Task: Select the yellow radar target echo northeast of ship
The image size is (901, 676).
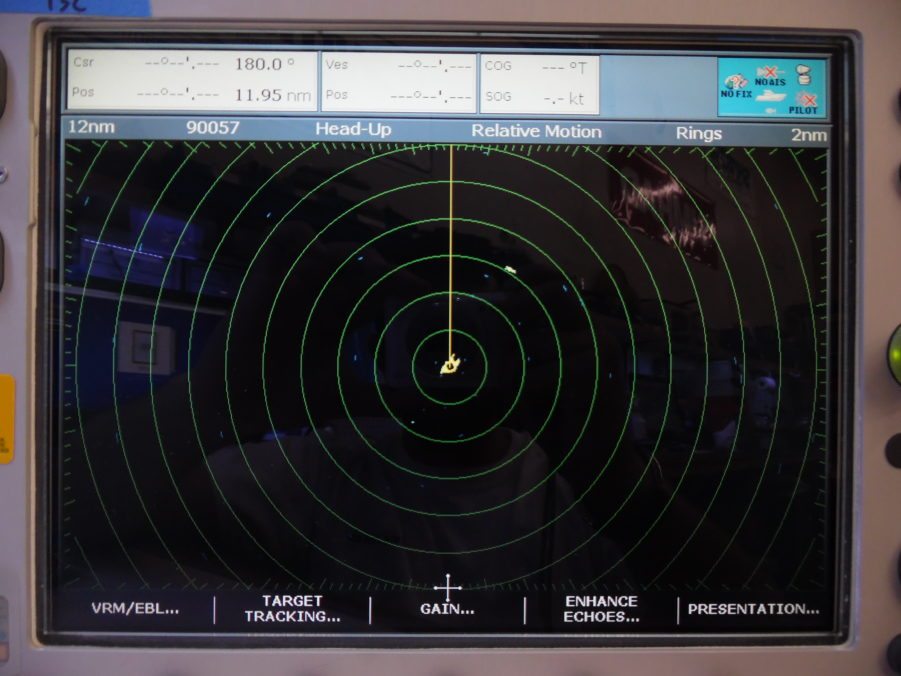Action: [510, 269]
